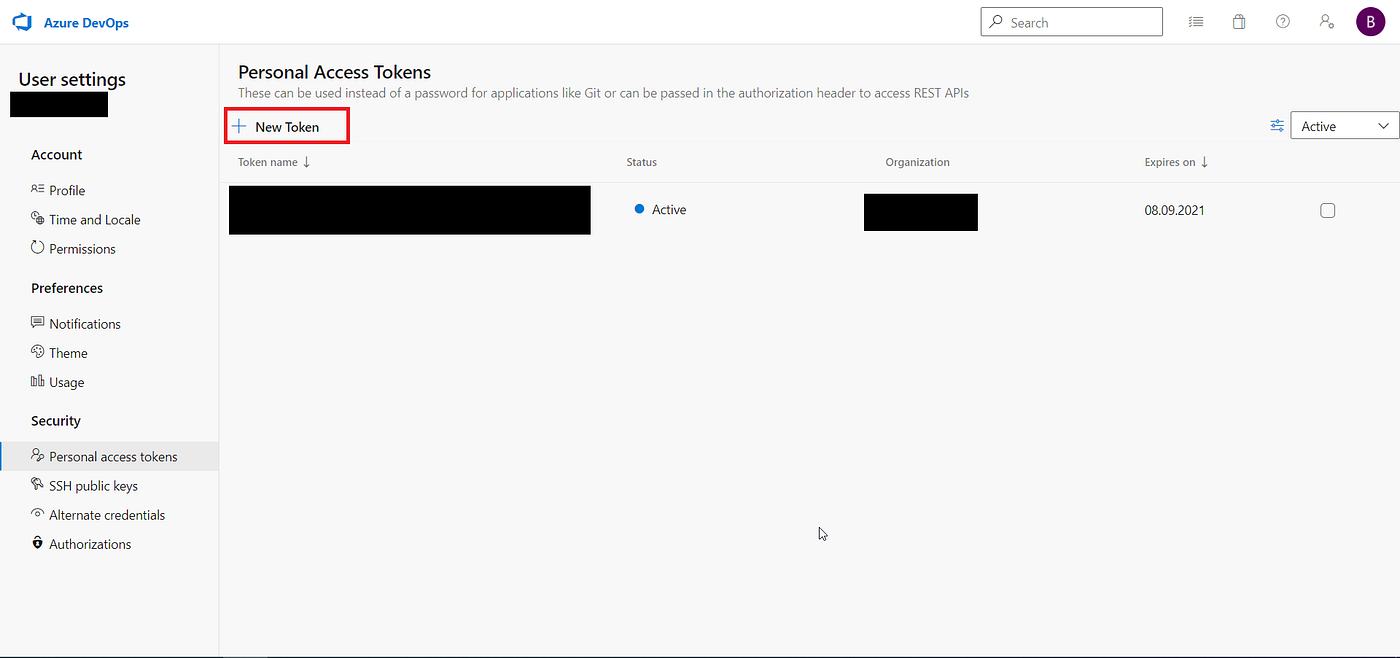Click inside the Search input field
Image resolution: width=1400 pixels, height=658 pixels.
(x=1070, y=21)
